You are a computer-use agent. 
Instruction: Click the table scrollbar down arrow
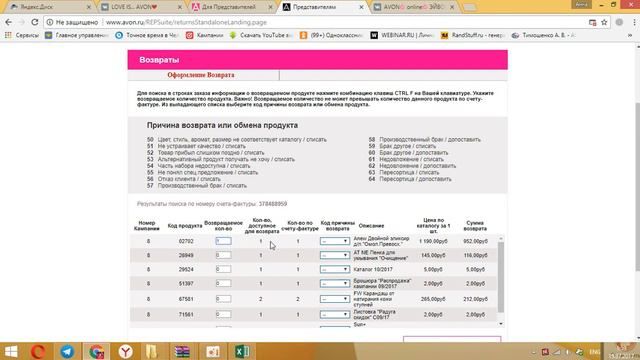(x=501, y=324)
